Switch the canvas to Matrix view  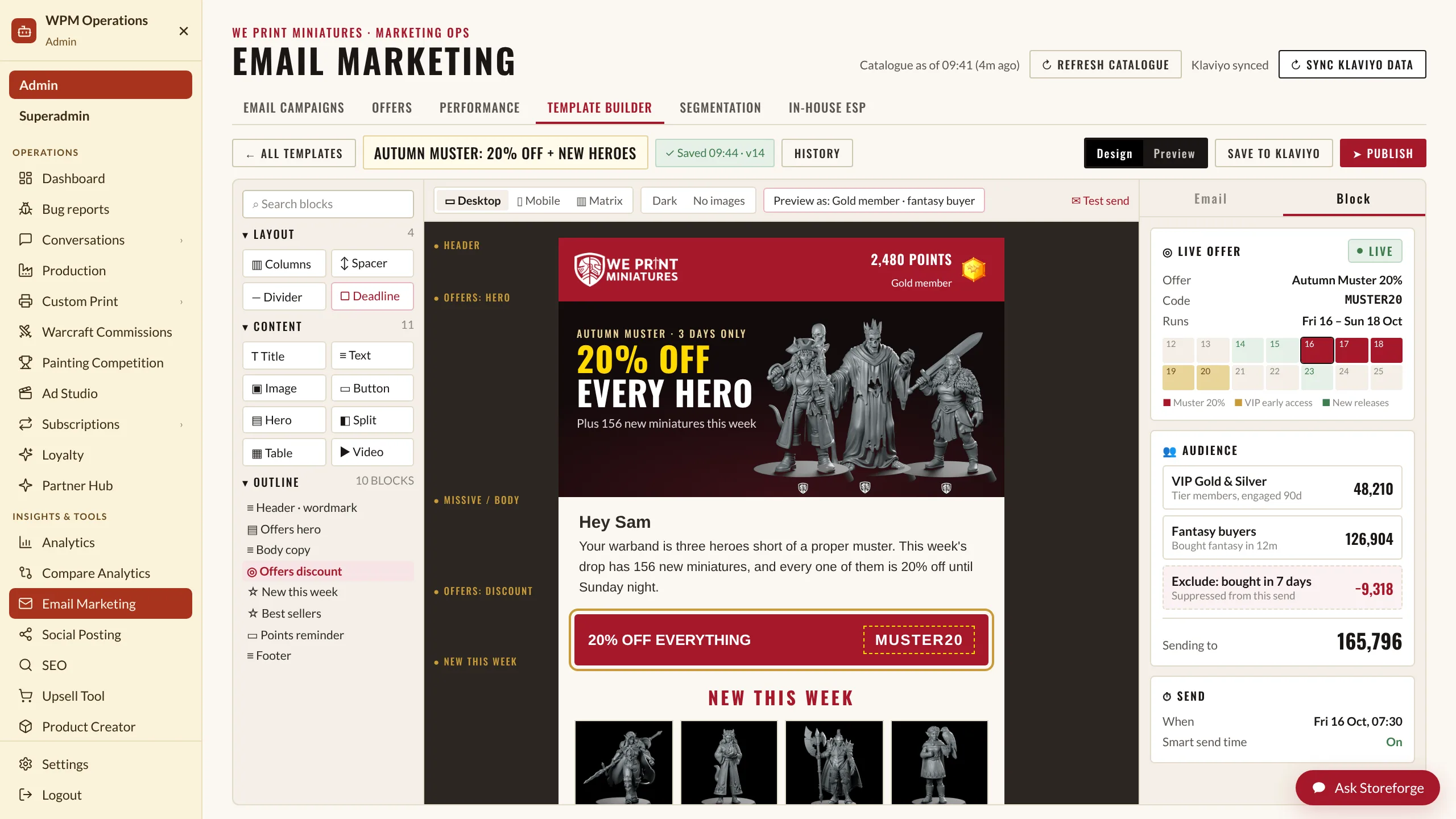[x=600, y=201]
